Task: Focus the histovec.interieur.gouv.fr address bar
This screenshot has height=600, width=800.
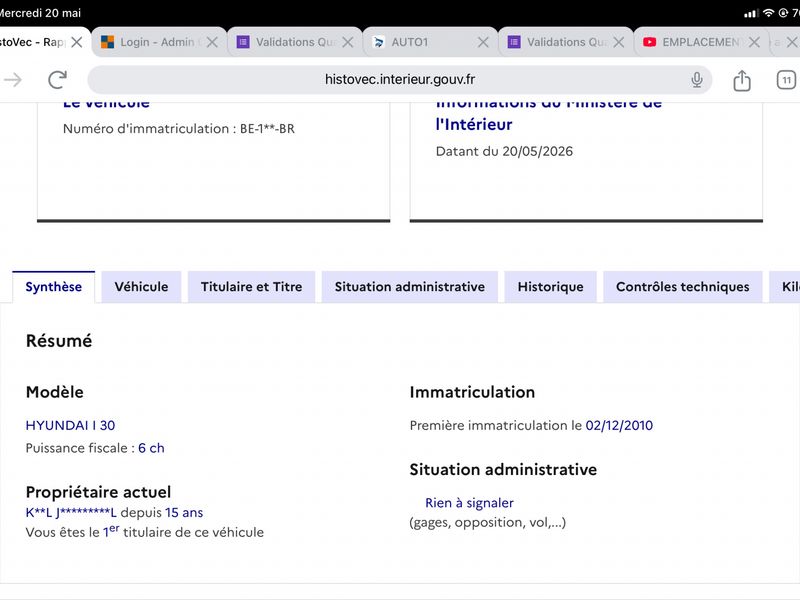Action: click(399, 80)
